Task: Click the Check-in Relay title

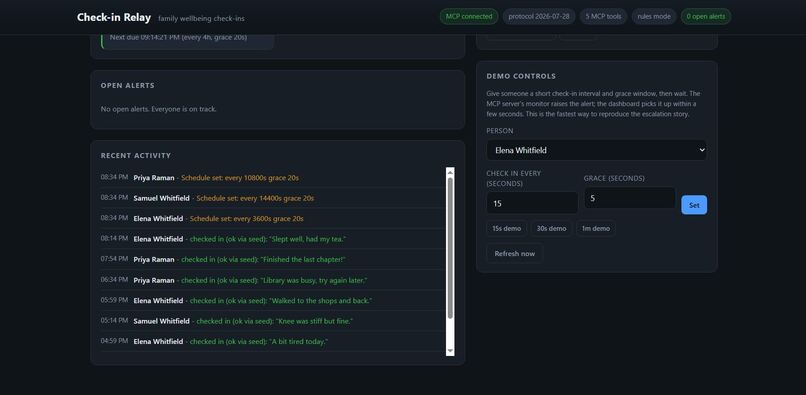Action: click(x=114, y=17)
